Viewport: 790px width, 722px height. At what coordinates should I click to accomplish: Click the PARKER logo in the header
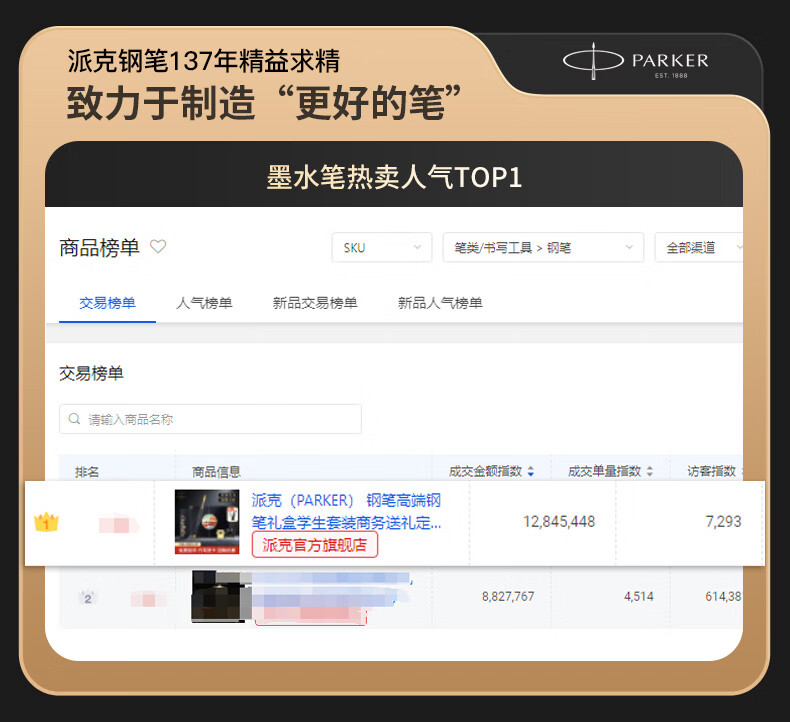[x=636, y=61]
